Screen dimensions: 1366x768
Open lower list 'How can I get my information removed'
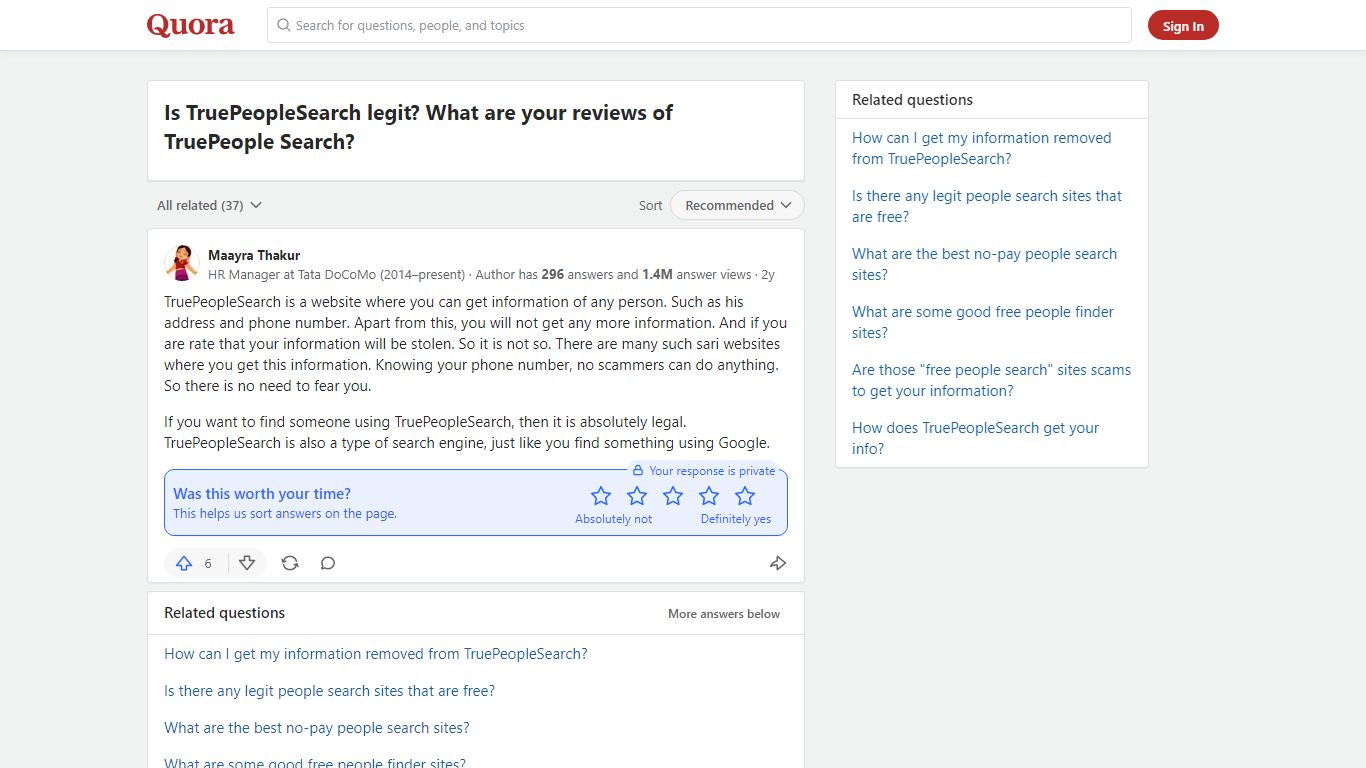(x=376, y=654)
